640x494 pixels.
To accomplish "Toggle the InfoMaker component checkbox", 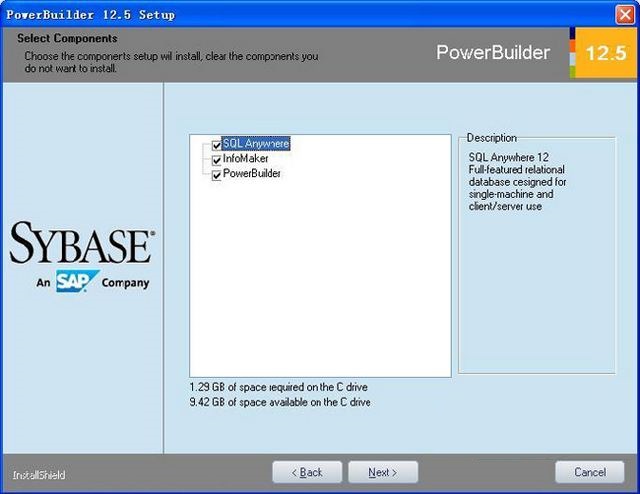I will coord(216,160).
